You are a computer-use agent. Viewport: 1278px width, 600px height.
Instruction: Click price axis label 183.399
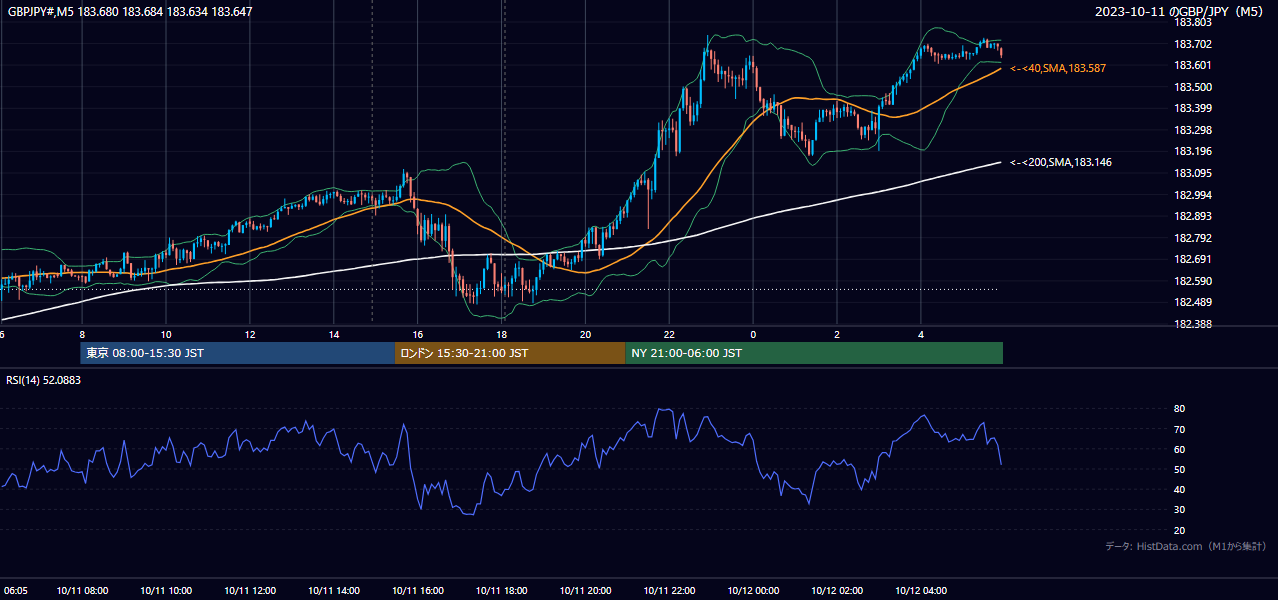click(1193, 108)
